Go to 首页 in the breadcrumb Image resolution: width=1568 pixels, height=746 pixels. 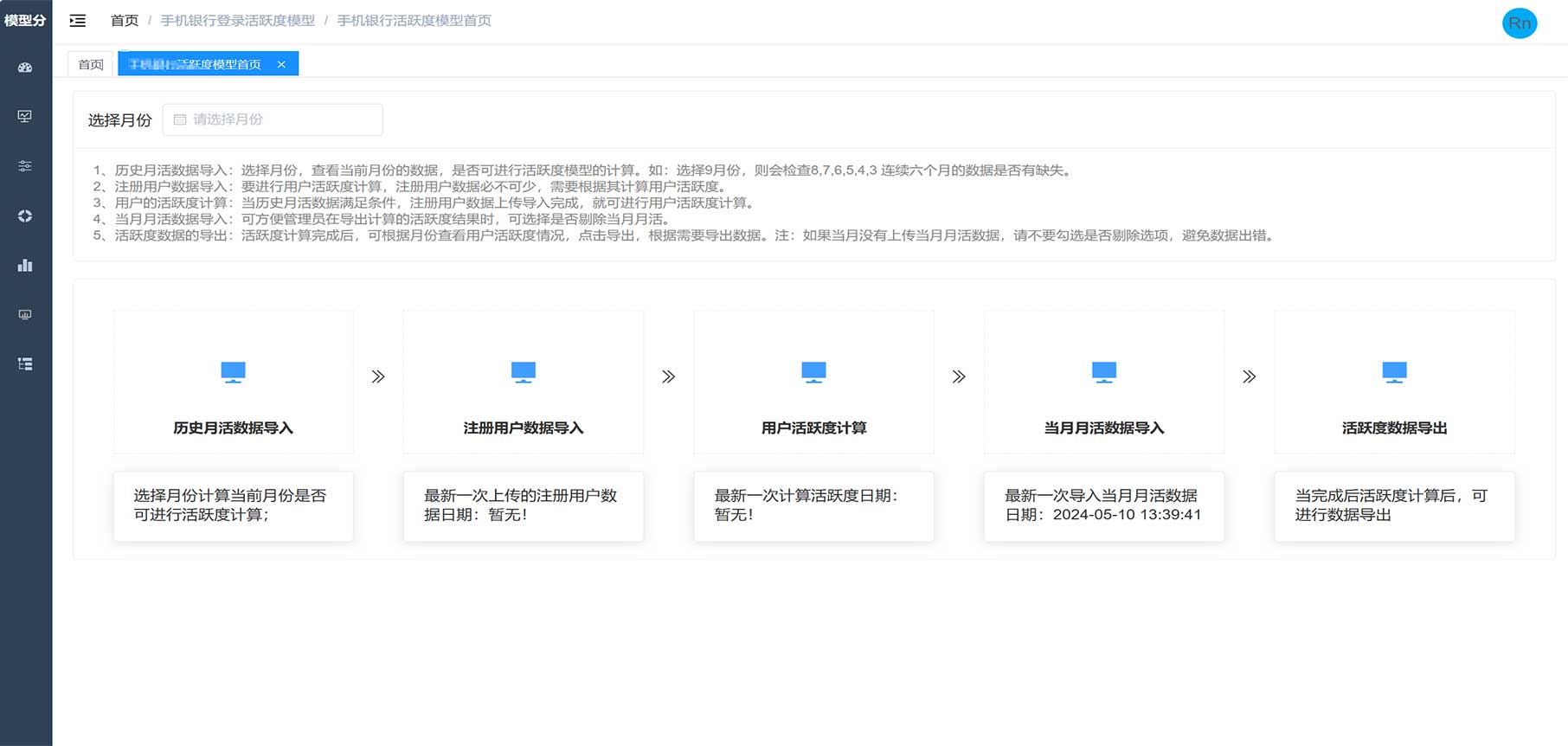click(125, 21)
